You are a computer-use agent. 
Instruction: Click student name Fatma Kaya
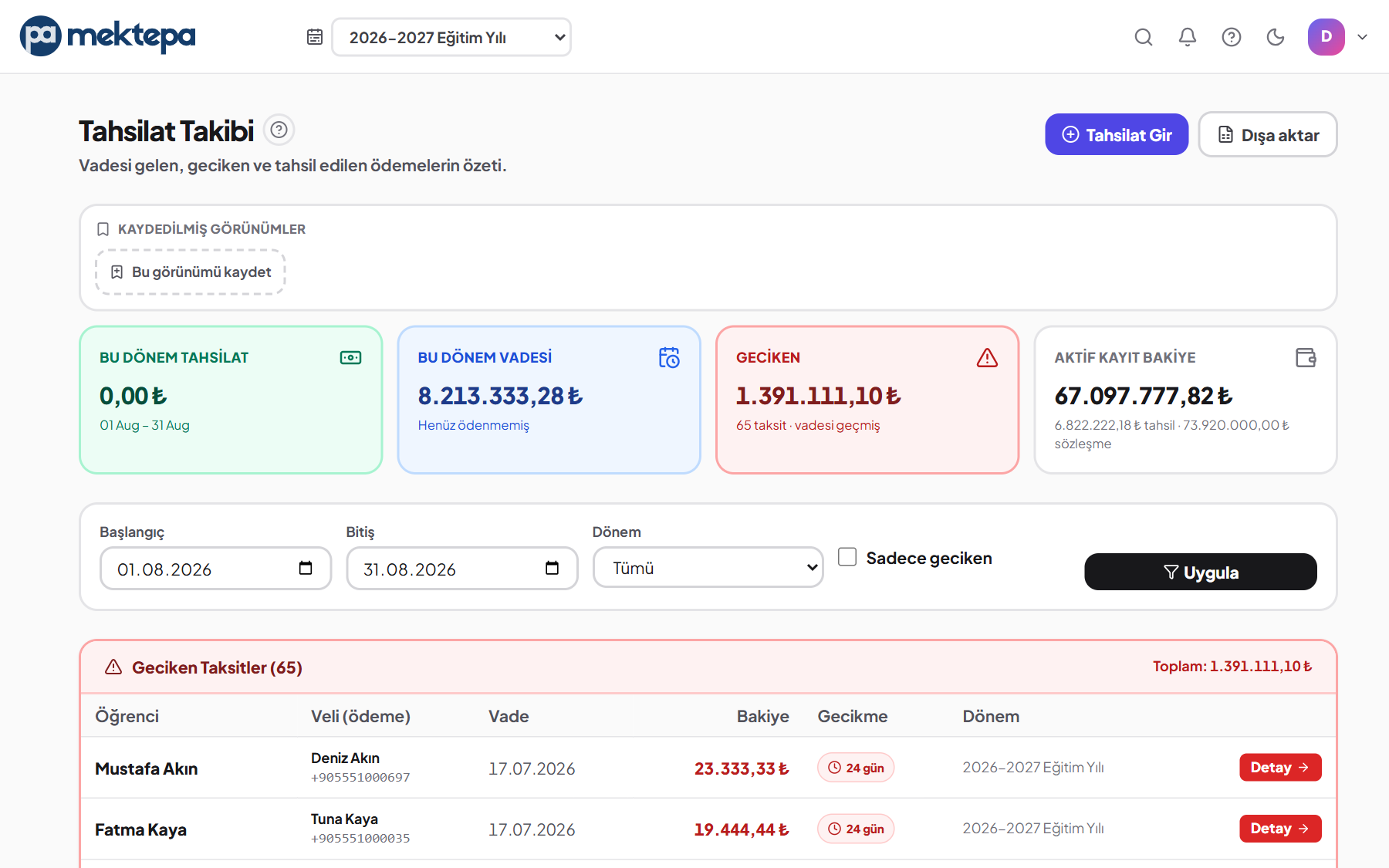point(140,829)
